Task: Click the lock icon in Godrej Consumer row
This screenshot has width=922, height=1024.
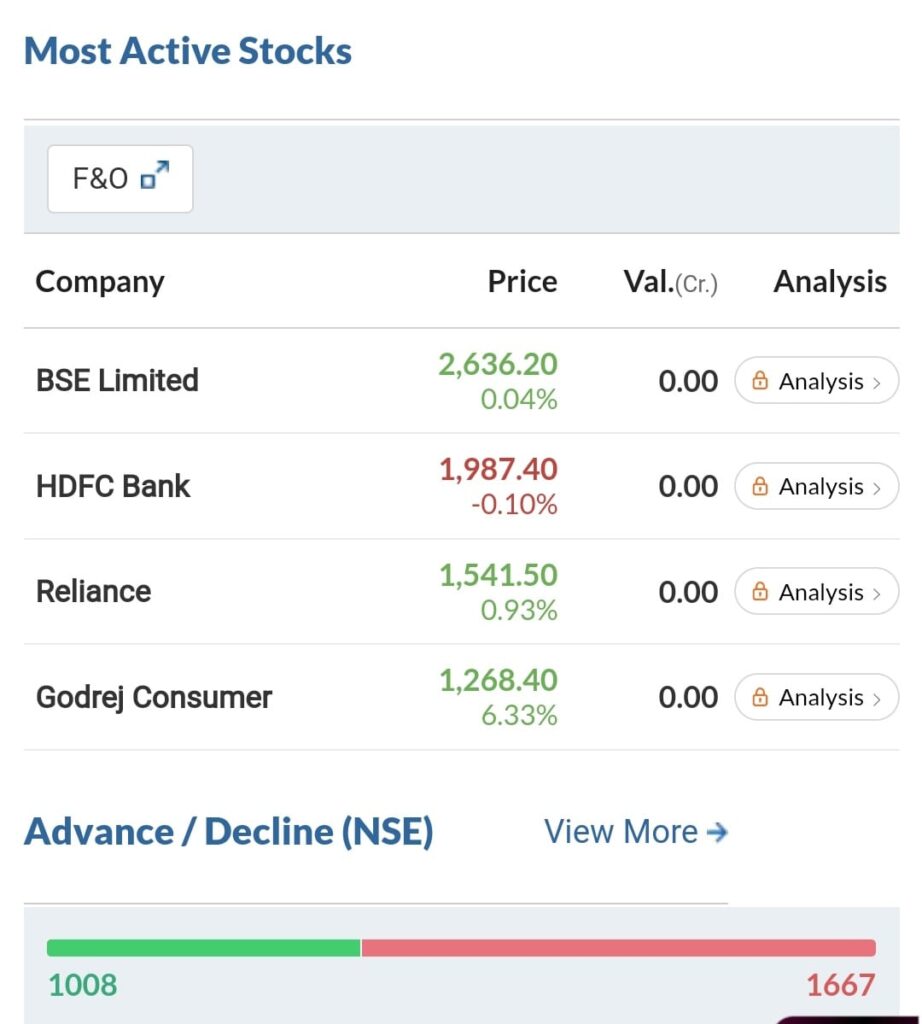Action: (759, 697)
